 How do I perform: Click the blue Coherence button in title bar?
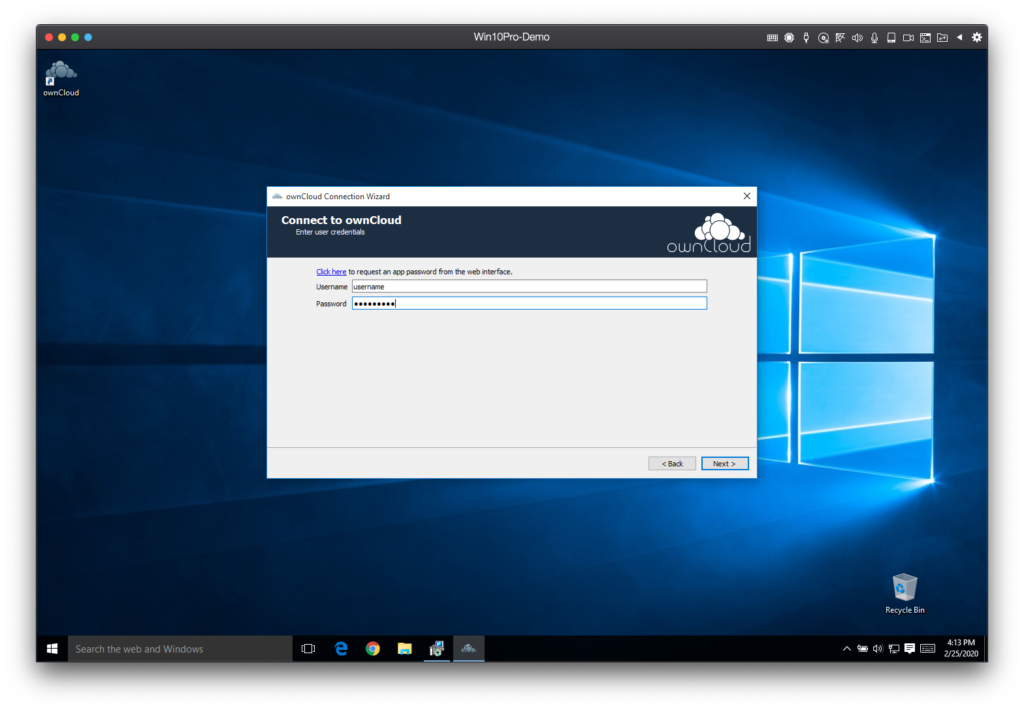coord(88,37)
